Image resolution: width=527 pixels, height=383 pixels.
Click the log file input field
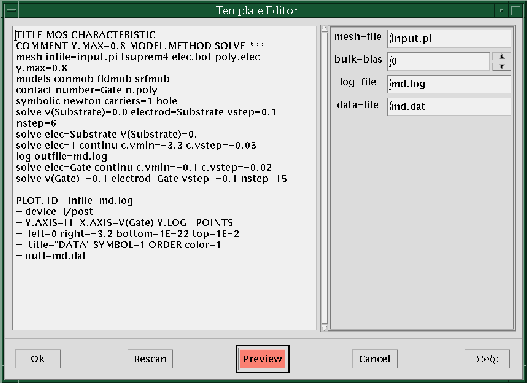pyautogui.click(x=449, y=84)
